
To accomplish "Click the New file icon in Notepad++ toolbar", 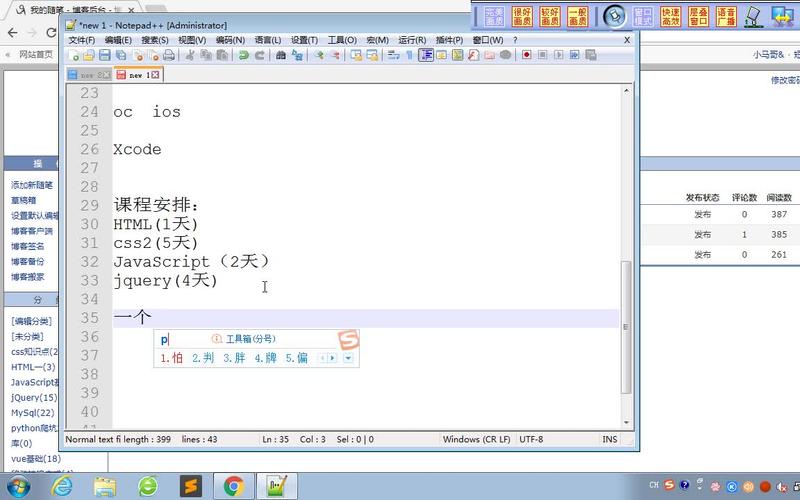I will (73, 55).
